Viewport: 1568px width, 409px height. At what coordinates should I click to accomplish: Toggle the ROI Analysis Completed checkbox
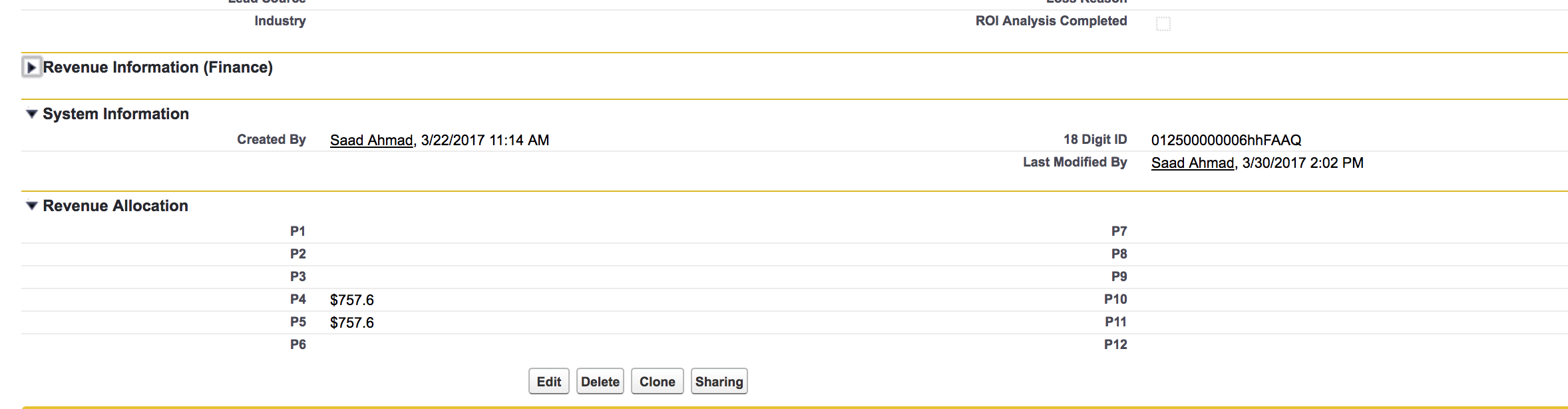pos(1163,24)
